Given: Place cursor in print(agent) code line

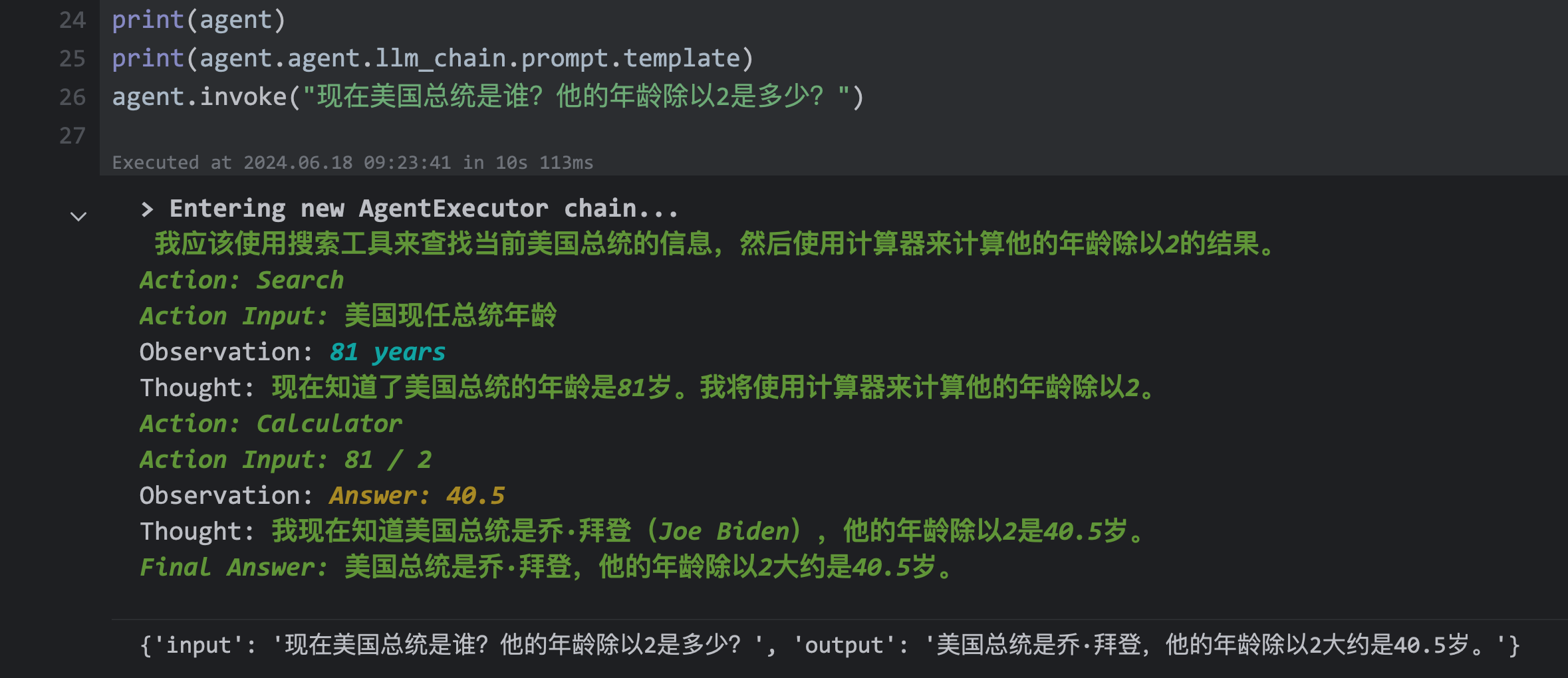Looking at the screenshot, I should click(199, 20).
